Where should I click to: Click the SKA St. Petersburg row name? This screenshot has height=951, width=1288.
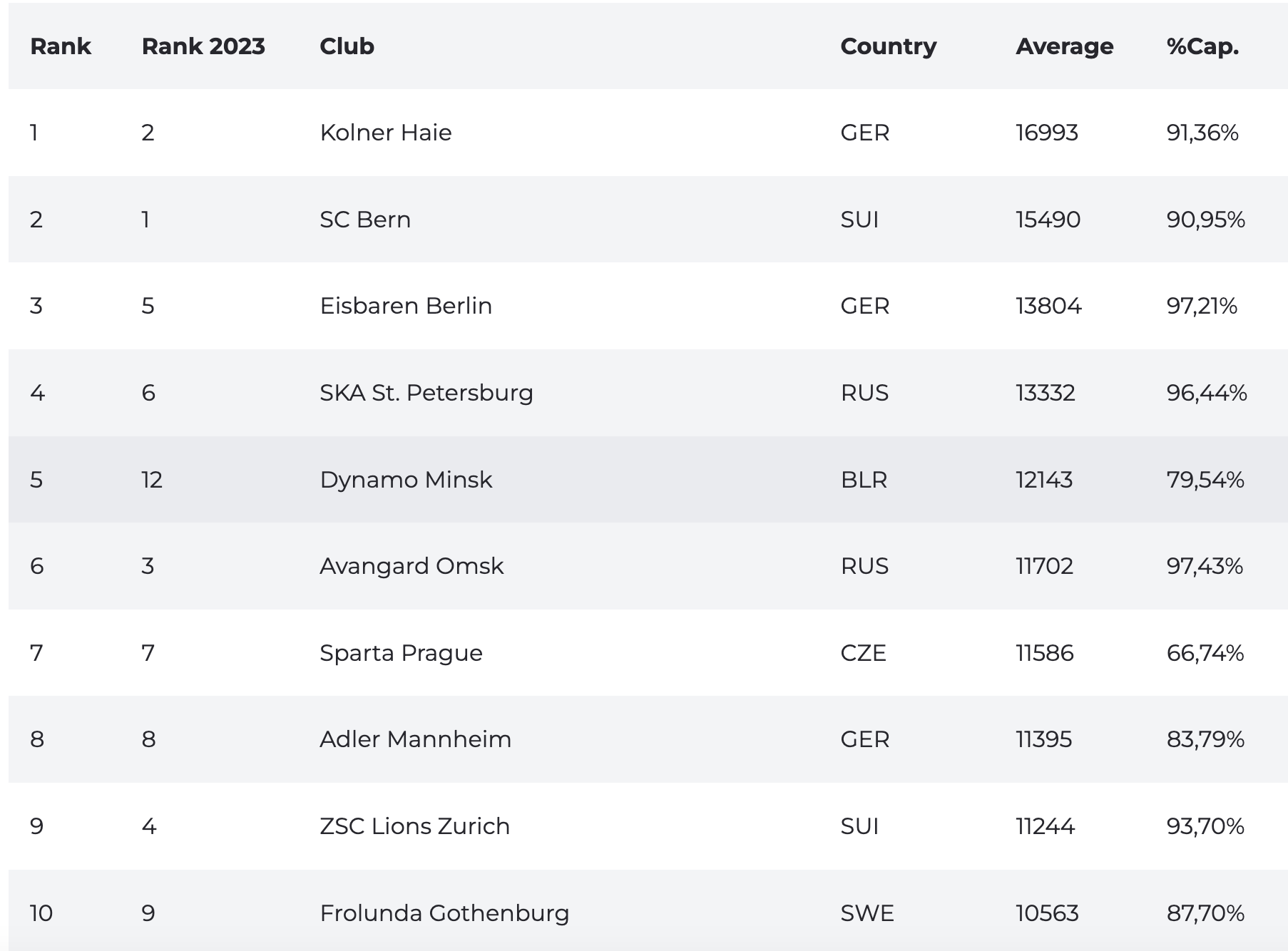coord(426,393)
